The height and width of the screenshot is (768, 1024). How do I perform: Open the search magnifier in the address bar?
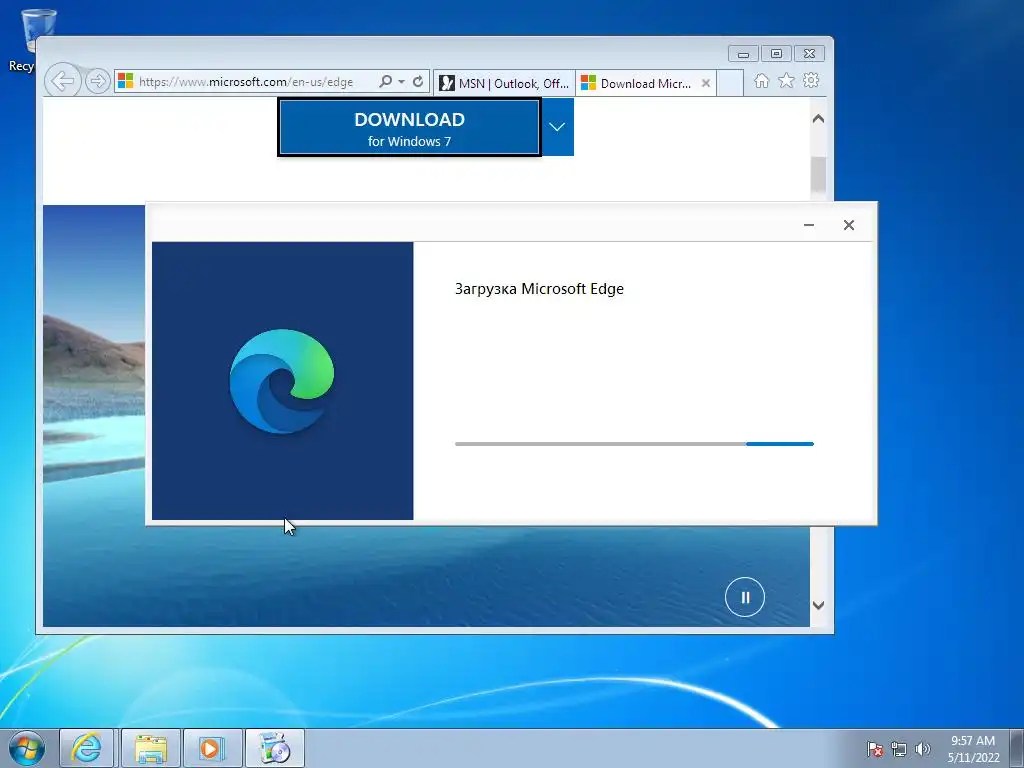[x=385, y=81]
